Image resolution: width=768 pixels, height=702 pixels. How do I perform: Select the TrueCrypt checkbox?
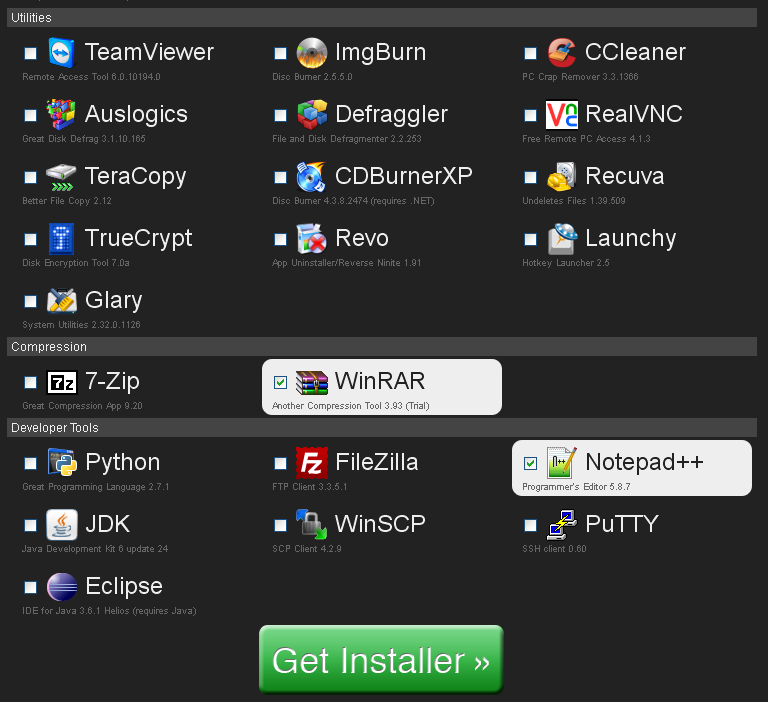30,239
